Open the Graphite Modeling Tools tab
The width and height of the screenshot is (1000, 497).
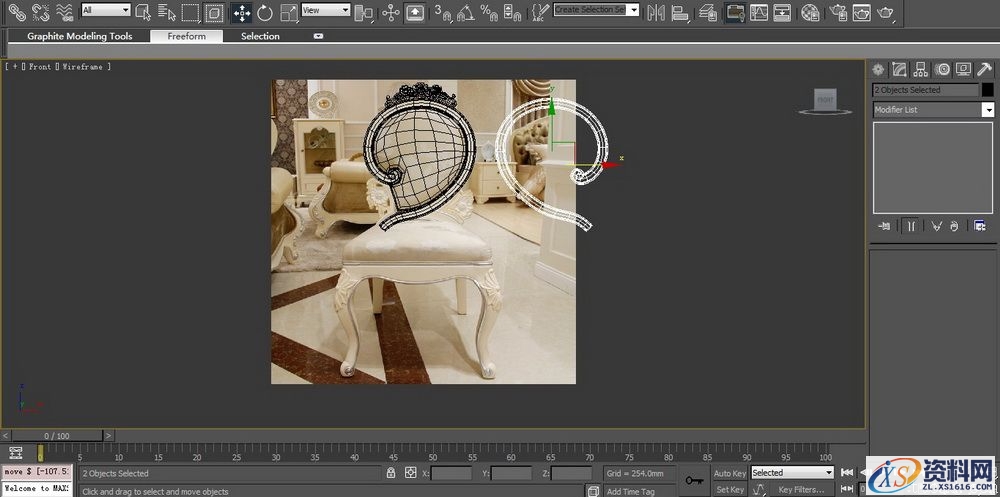point(79,36)
